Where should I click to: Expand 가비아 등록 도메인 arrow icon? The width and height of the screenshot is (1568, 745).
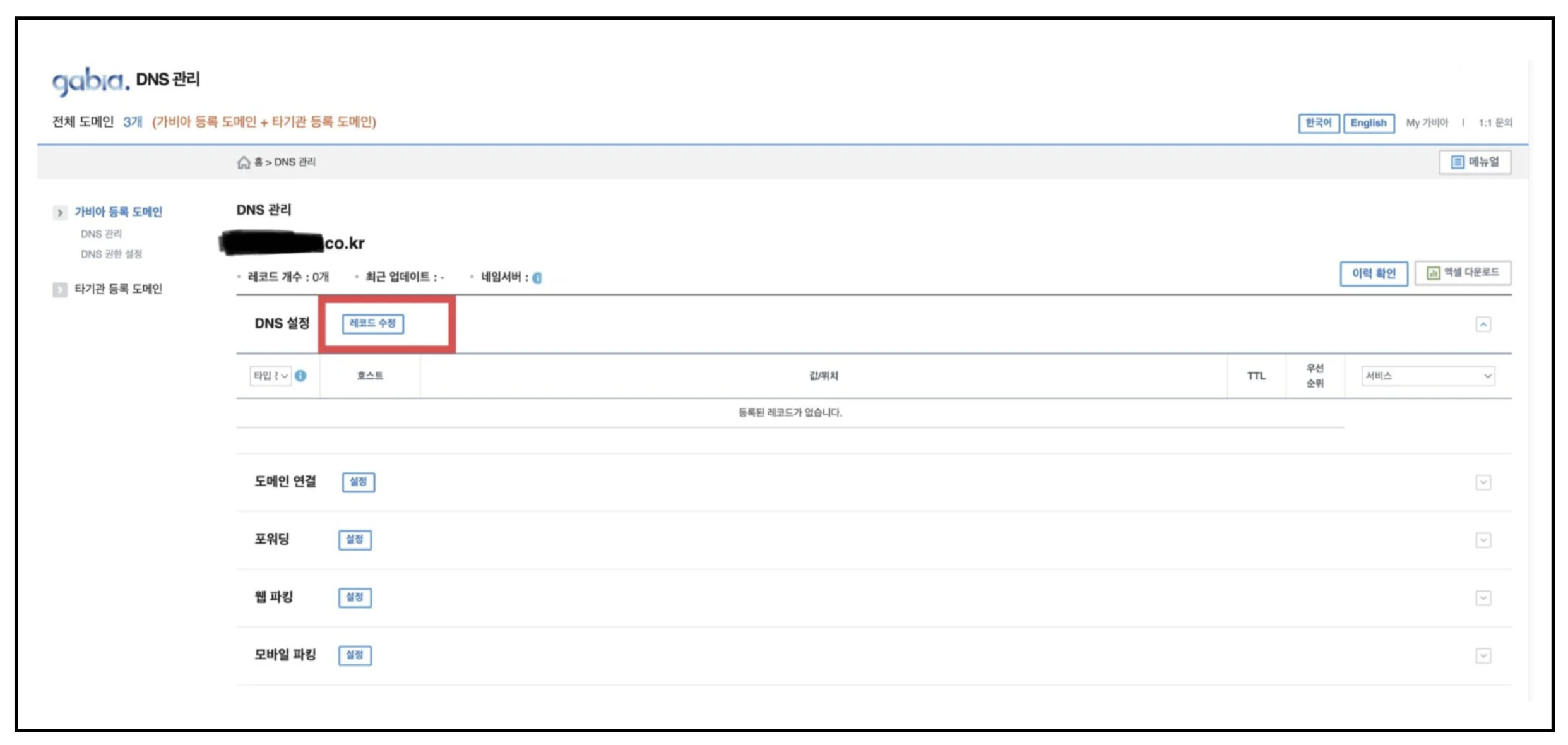[60, 213]
